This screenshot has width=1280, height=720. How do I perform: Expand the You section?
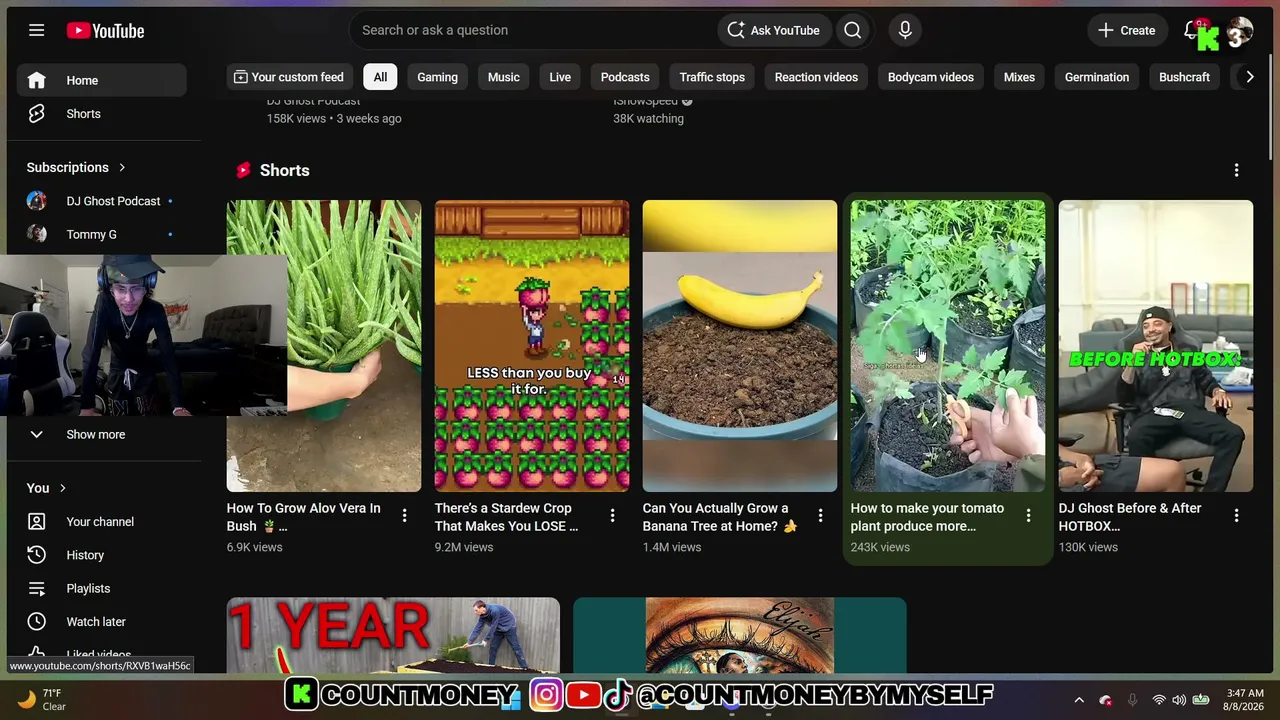(46, 488)
